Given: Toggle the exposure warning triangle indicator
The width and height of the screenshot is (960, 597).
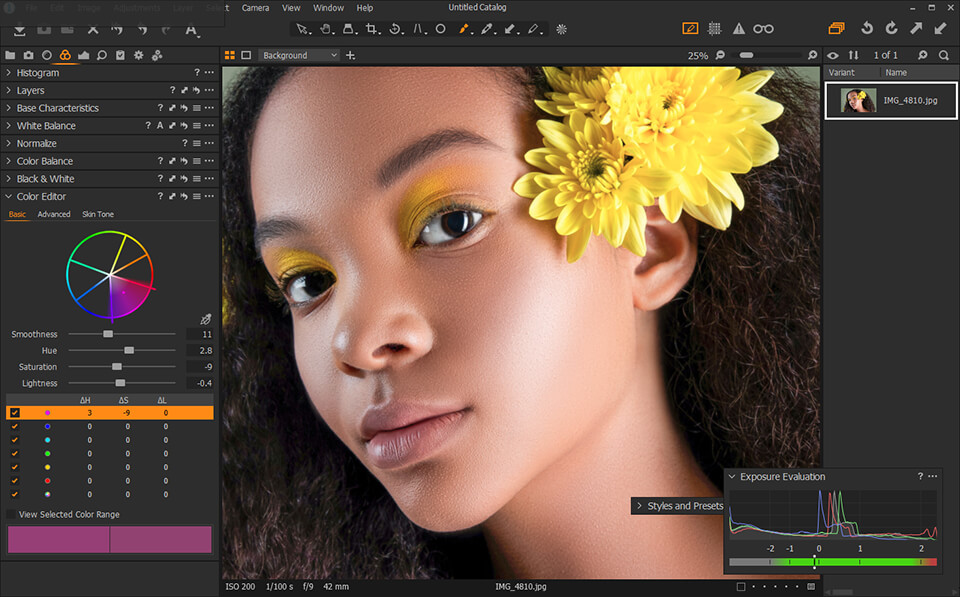Looking at the screenshot, I should (x=738, y=29).
